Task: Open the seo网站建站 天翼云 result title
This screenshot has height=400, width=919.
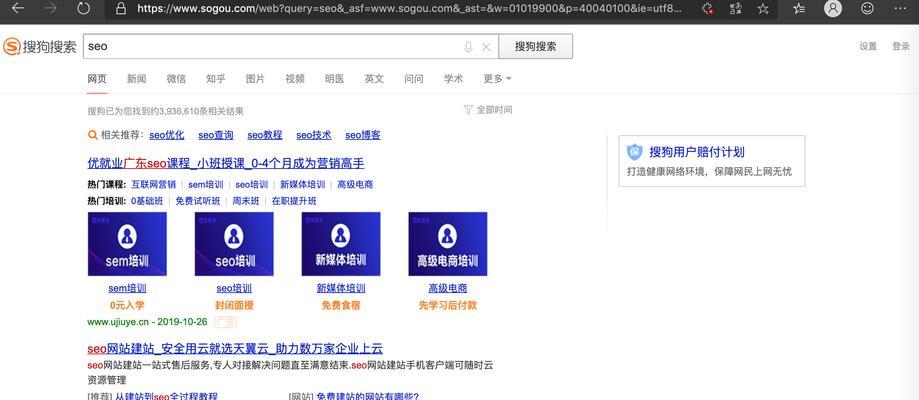Action: (235, 349)
